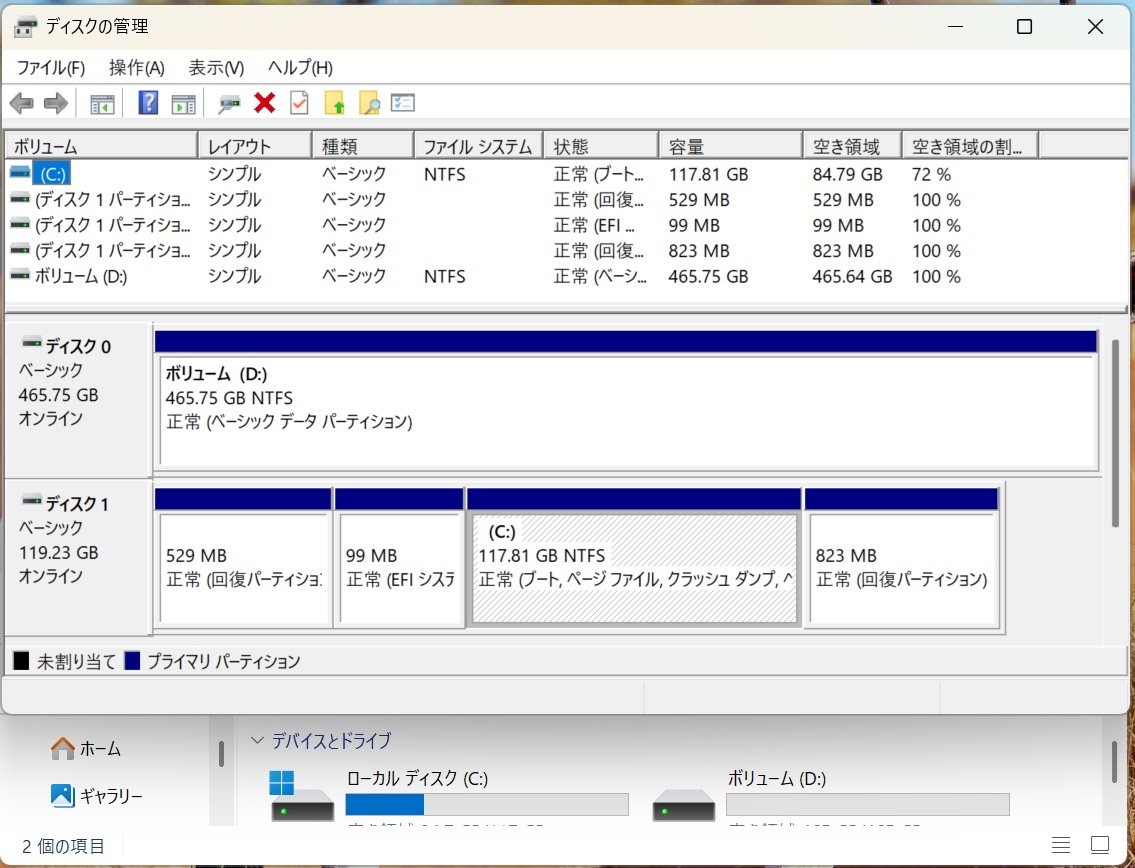Click the ギャラリー picture icon in Explorer
The height and width of the screenshot is (868, 1135).
coord(62,796)
